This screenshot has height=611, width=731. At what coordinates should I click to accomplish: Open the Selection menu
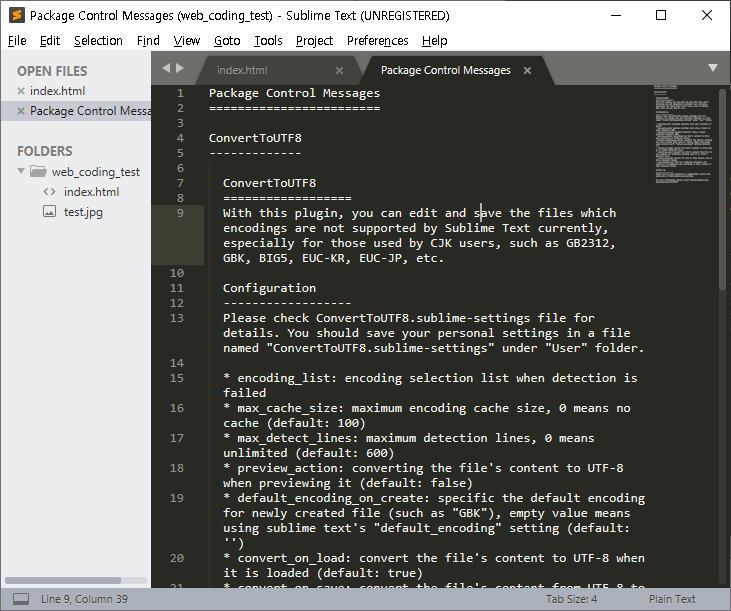pos(98,41)
